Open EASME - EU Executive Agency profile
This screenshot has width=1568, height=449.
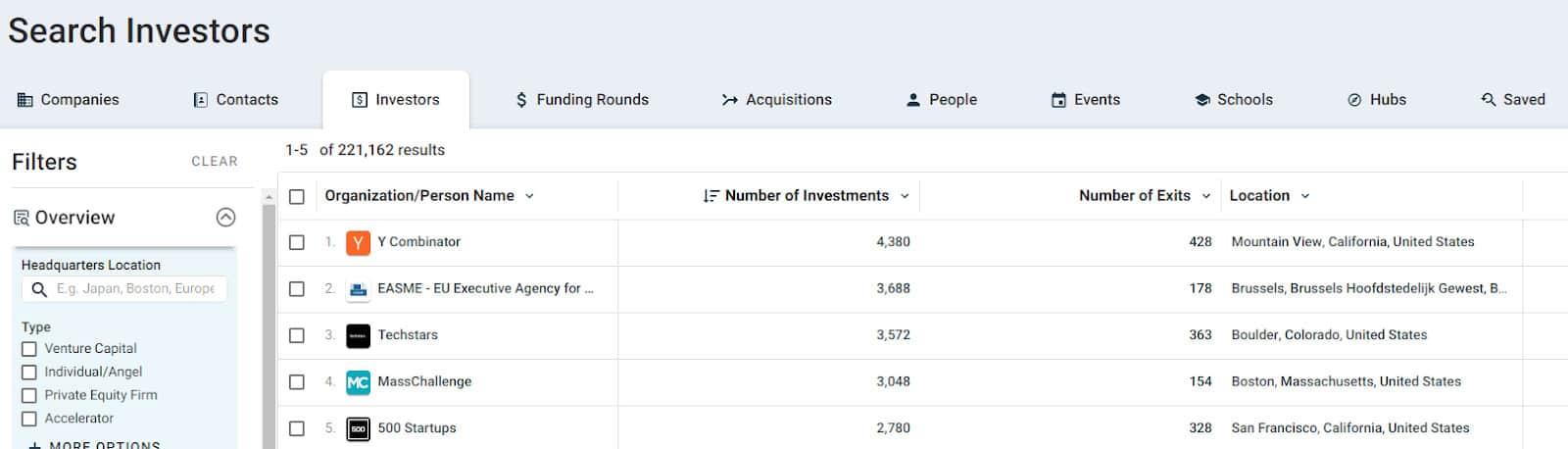pos(485,289)
